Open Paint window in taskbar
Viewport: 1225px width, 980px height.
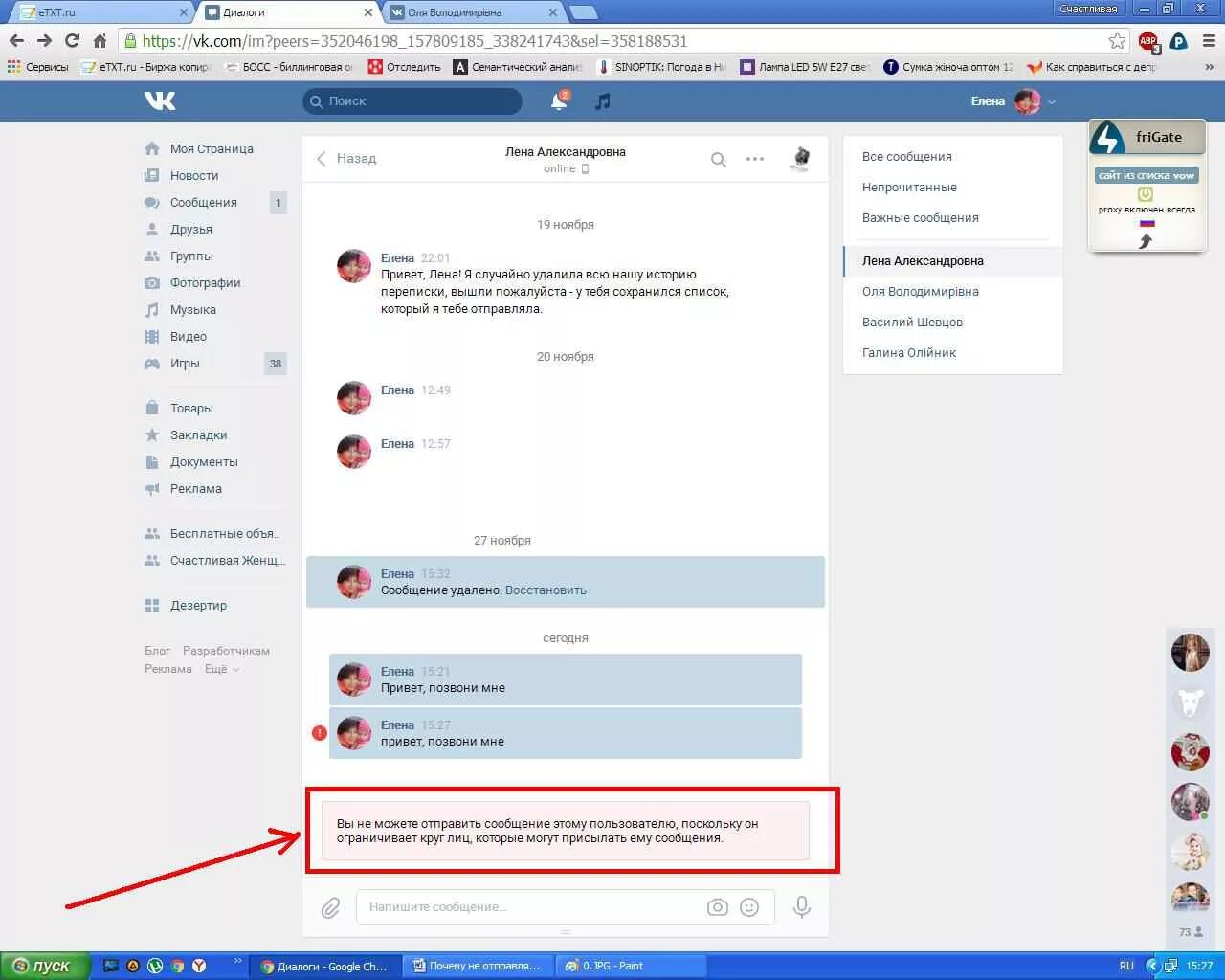point(632,966)
